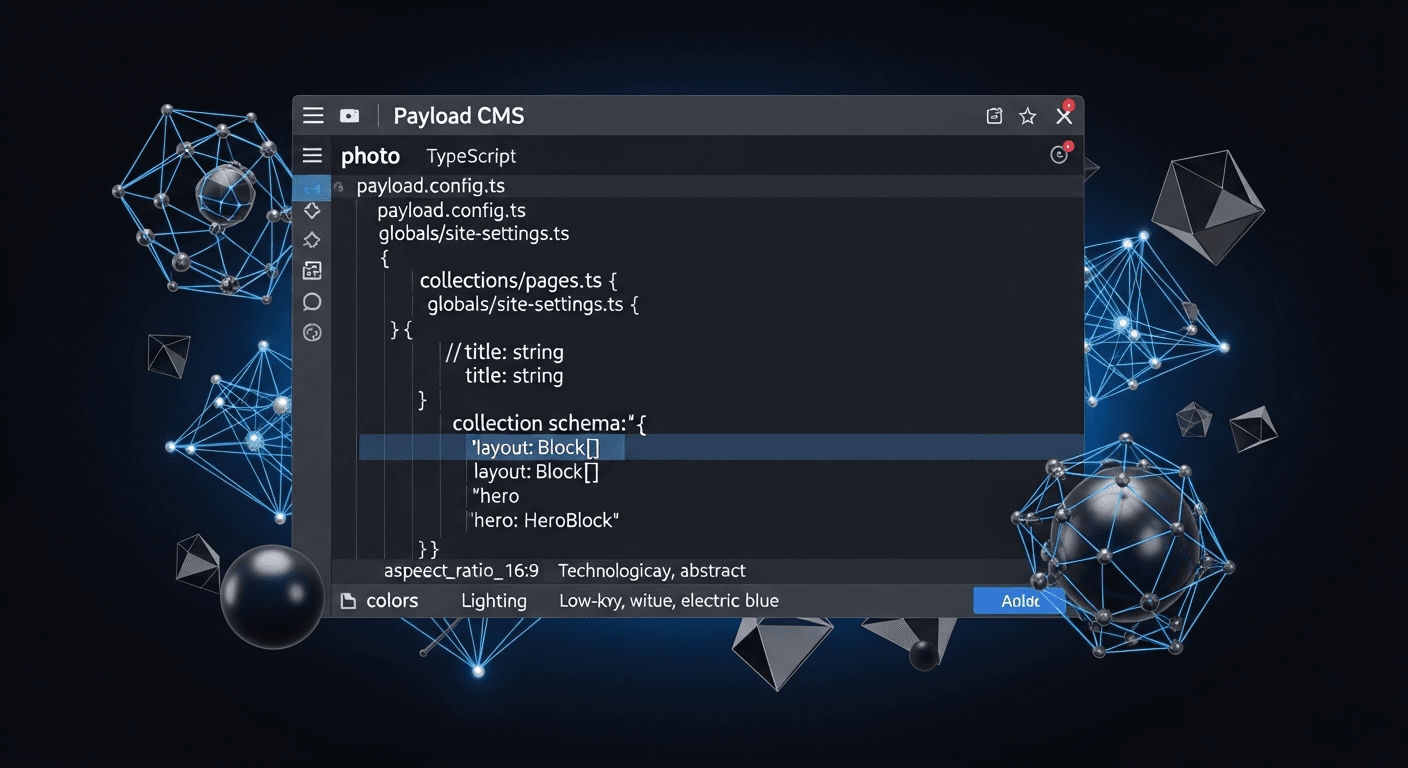Open the circular notification icon below the star

pos(1059,155)
